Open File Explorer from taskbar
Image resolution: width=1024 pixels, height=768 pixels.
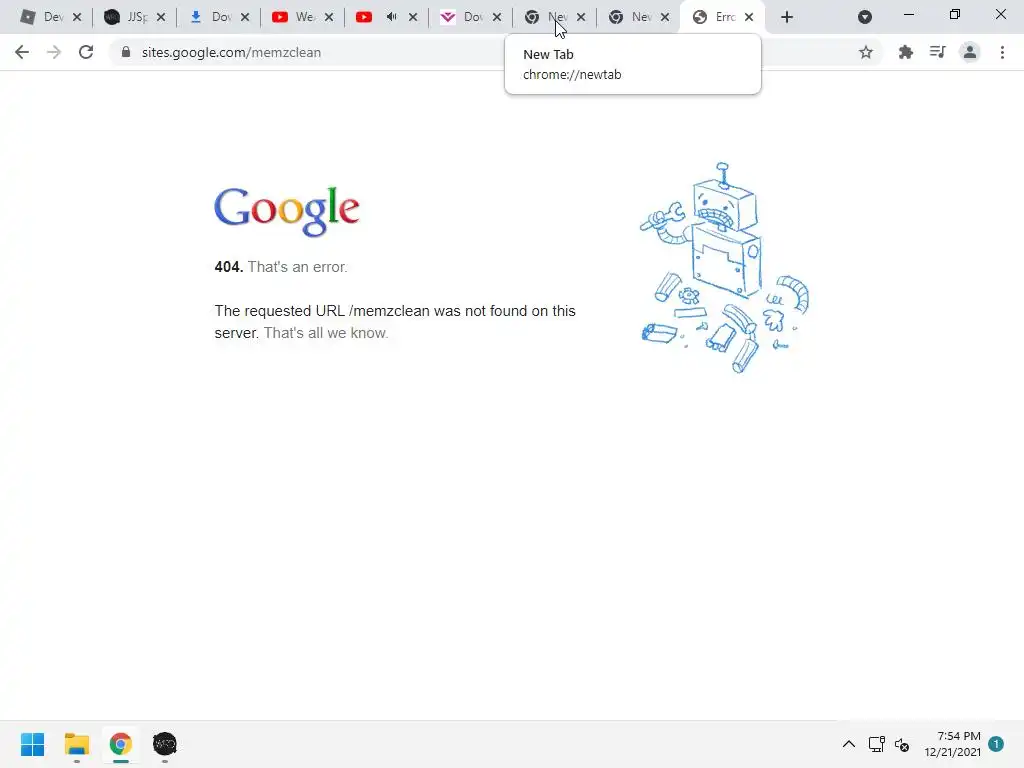[x=76, y=744]
